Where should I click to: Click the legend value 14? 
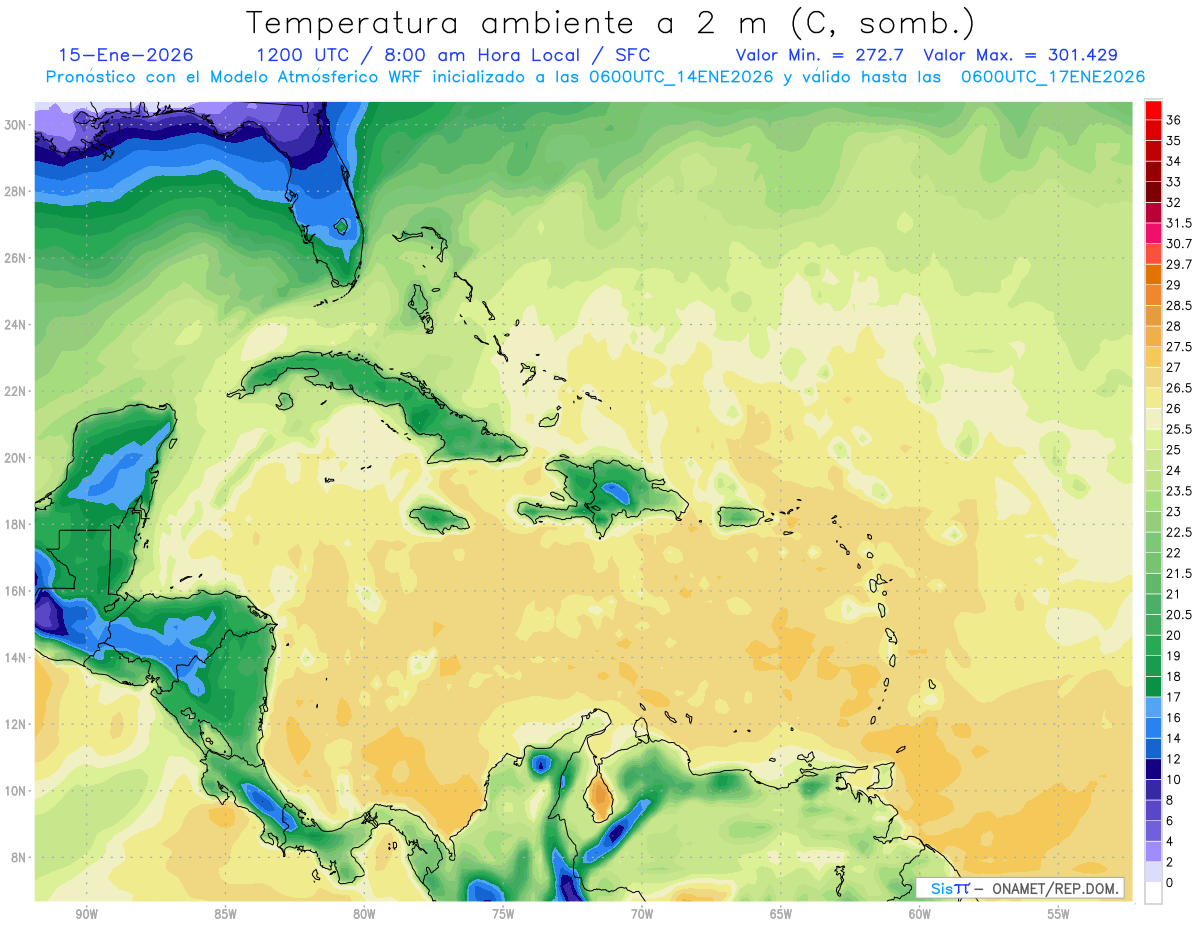coord(1173,738)
